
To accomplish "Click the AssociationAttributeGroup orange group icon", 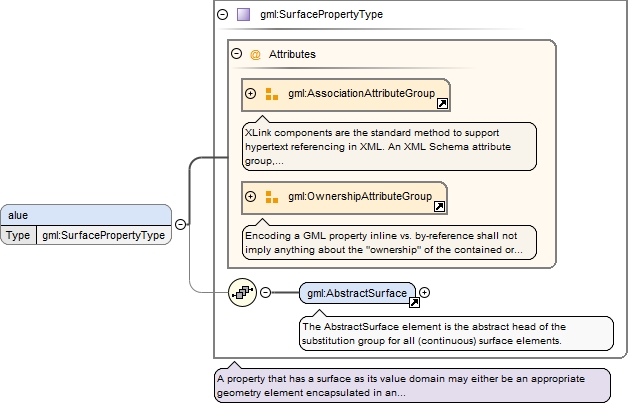I will (x=271, y=94).
